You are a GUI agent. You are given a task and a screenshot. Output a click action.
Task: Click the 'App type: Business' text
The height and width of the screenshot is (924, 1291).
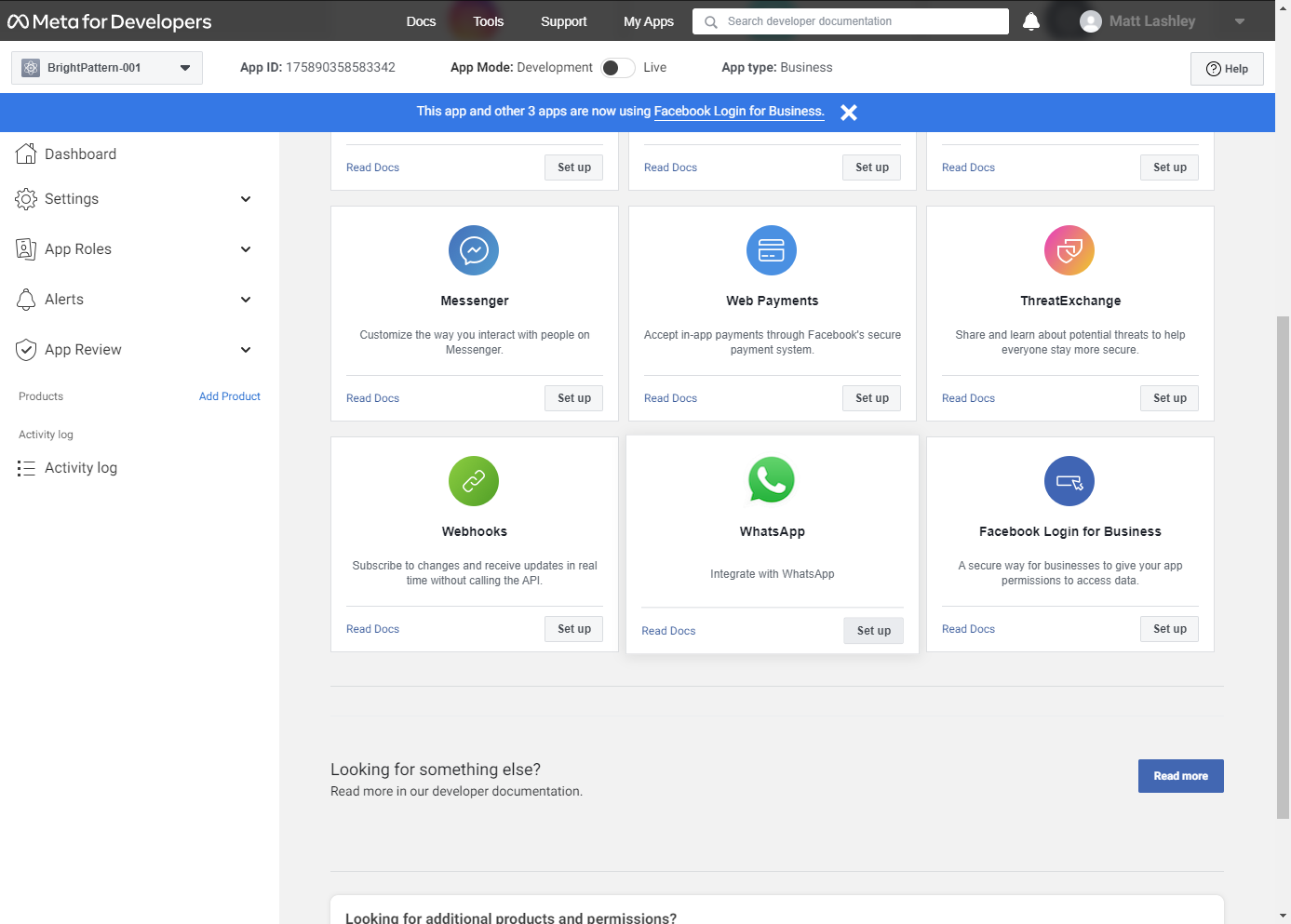pos(777,68)
